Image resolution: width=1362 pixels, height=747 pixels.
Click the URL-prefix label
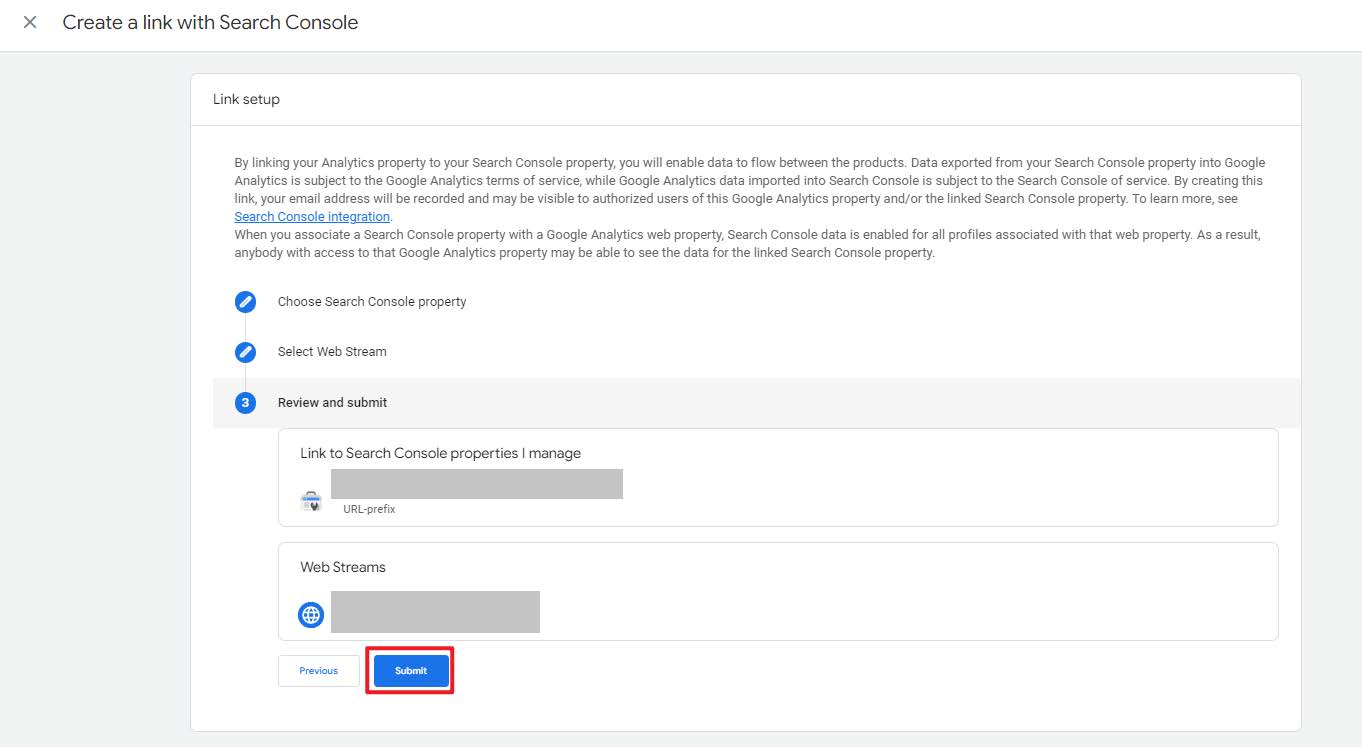coord(369,509)
